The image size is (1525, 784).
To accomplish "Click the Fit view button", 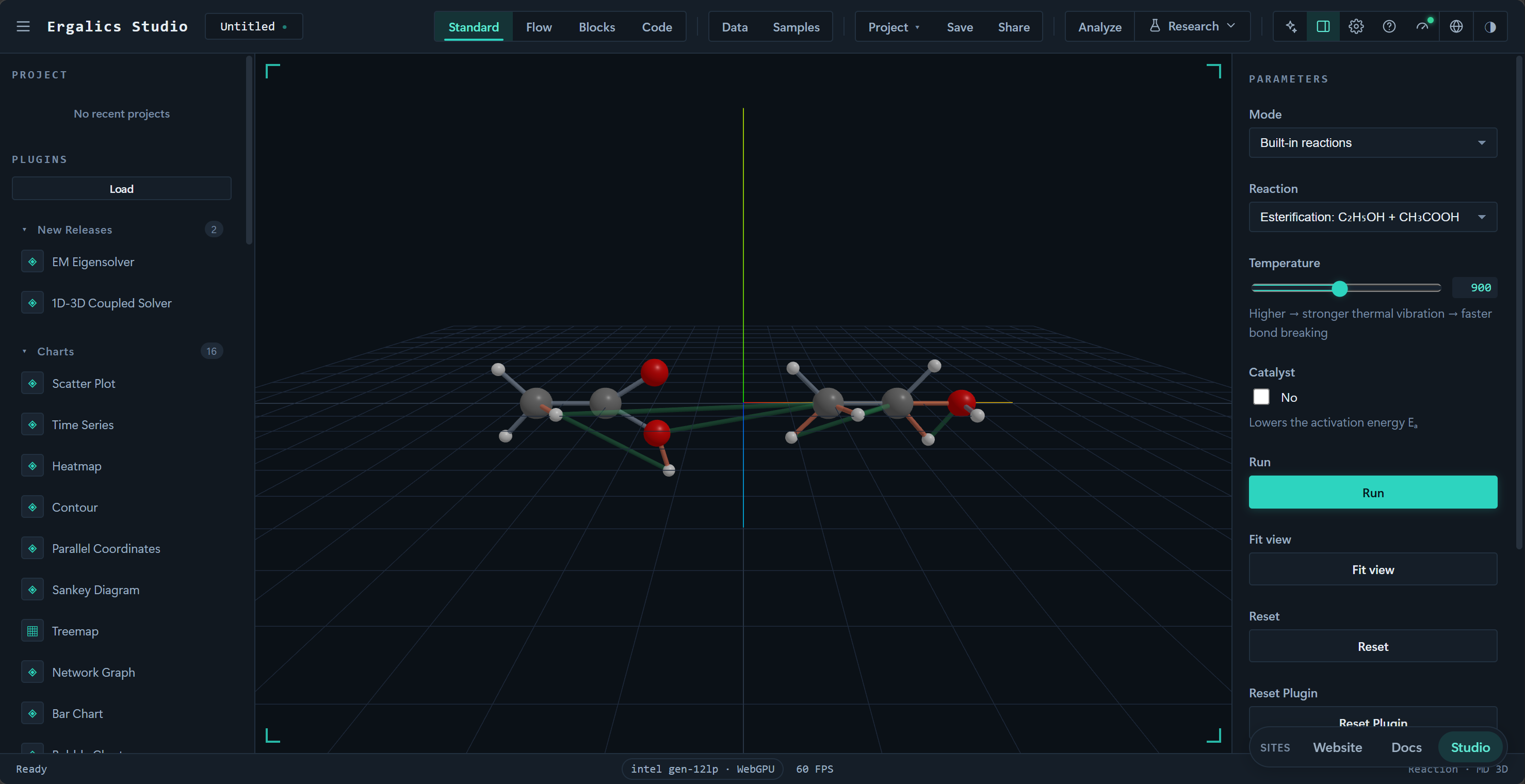I will click(x=1373, y=569).
